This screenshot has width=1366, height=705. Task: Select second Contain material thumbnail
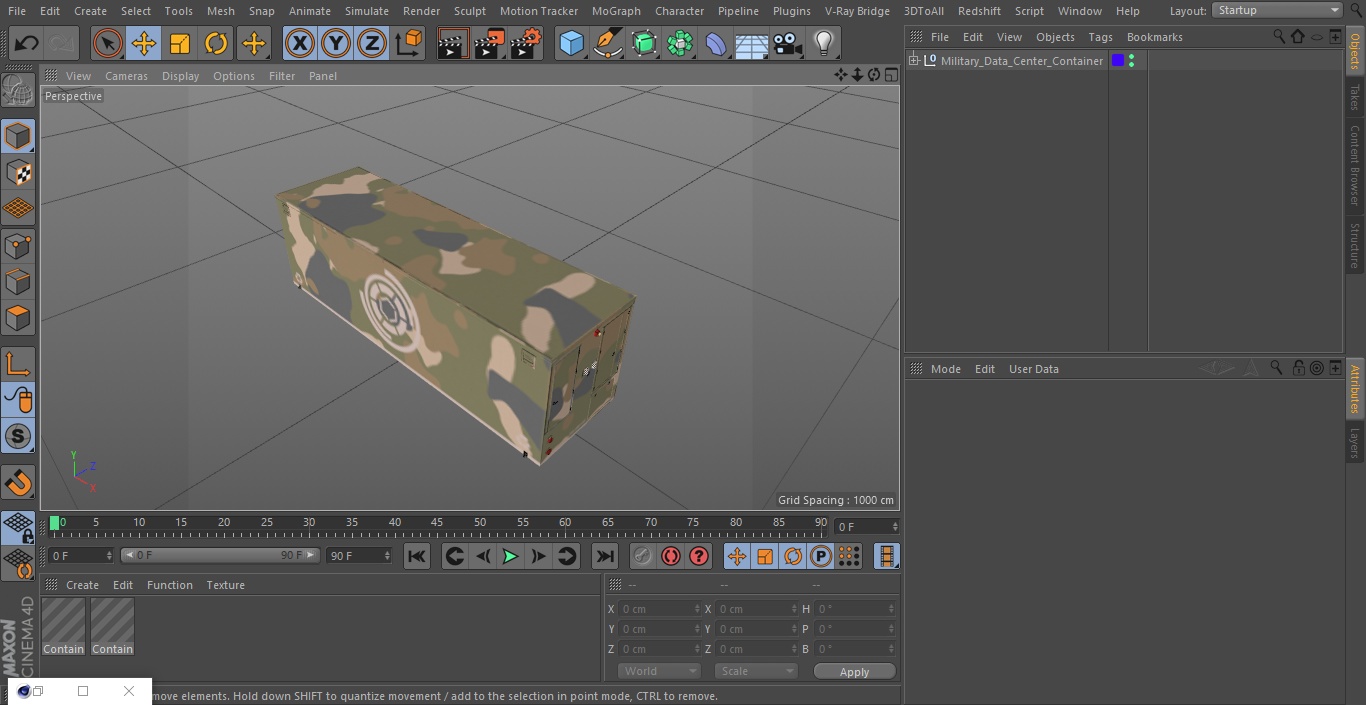[x=112, y=627]
